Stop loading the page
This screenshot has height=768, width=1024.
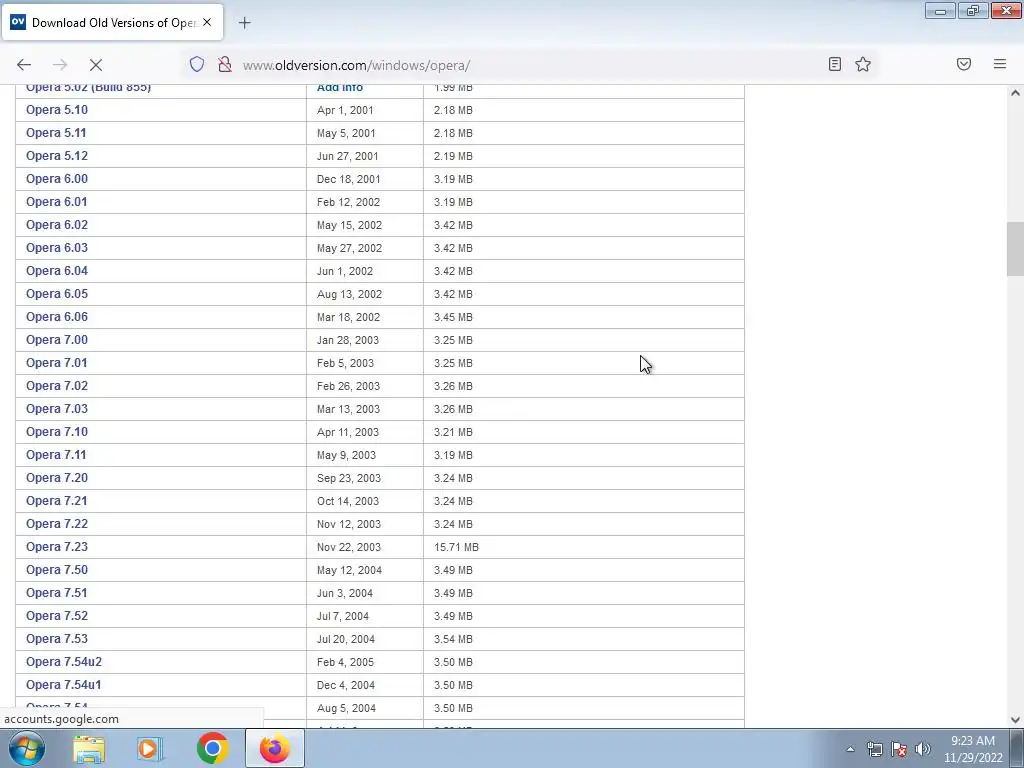pyautogui.click(x=96, y=65)
